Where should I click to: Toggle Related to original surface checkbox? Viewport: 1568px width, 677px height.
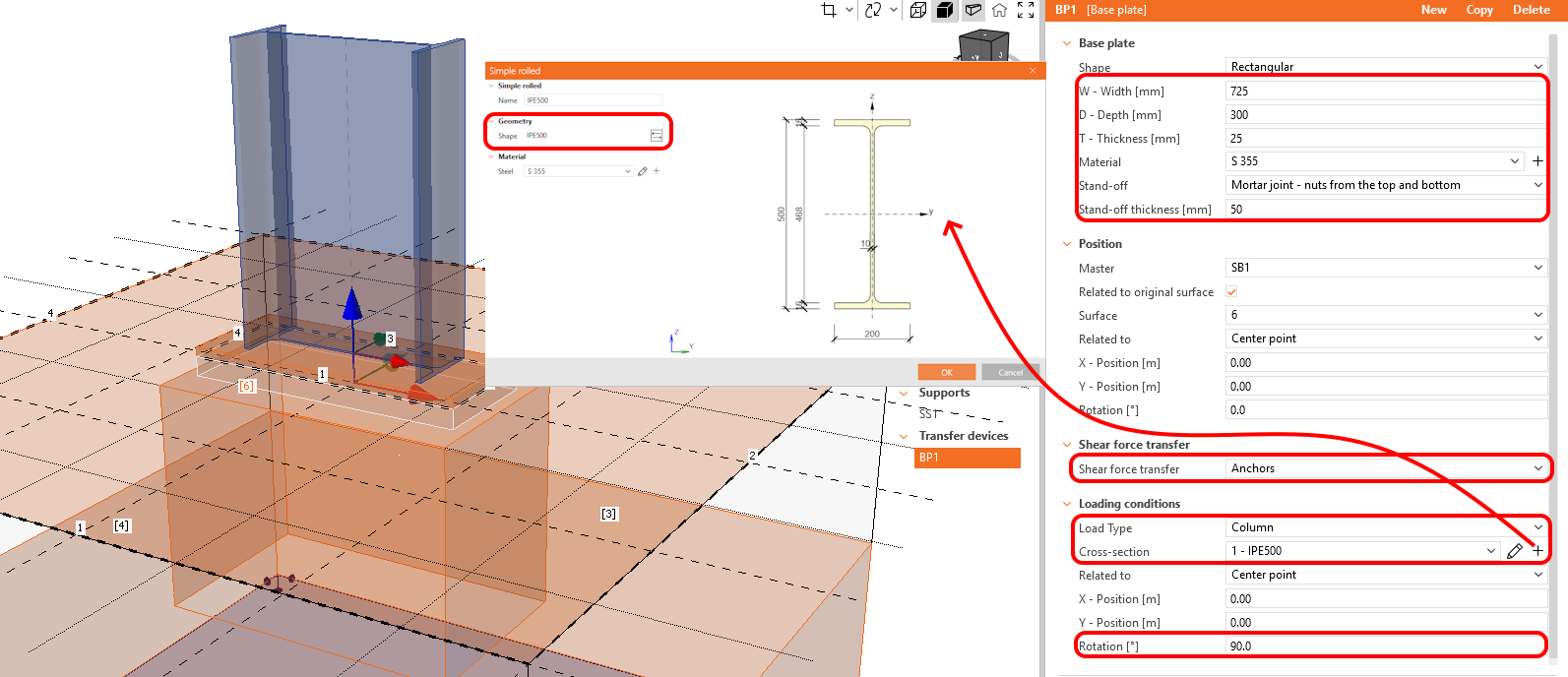[1231, 292]
